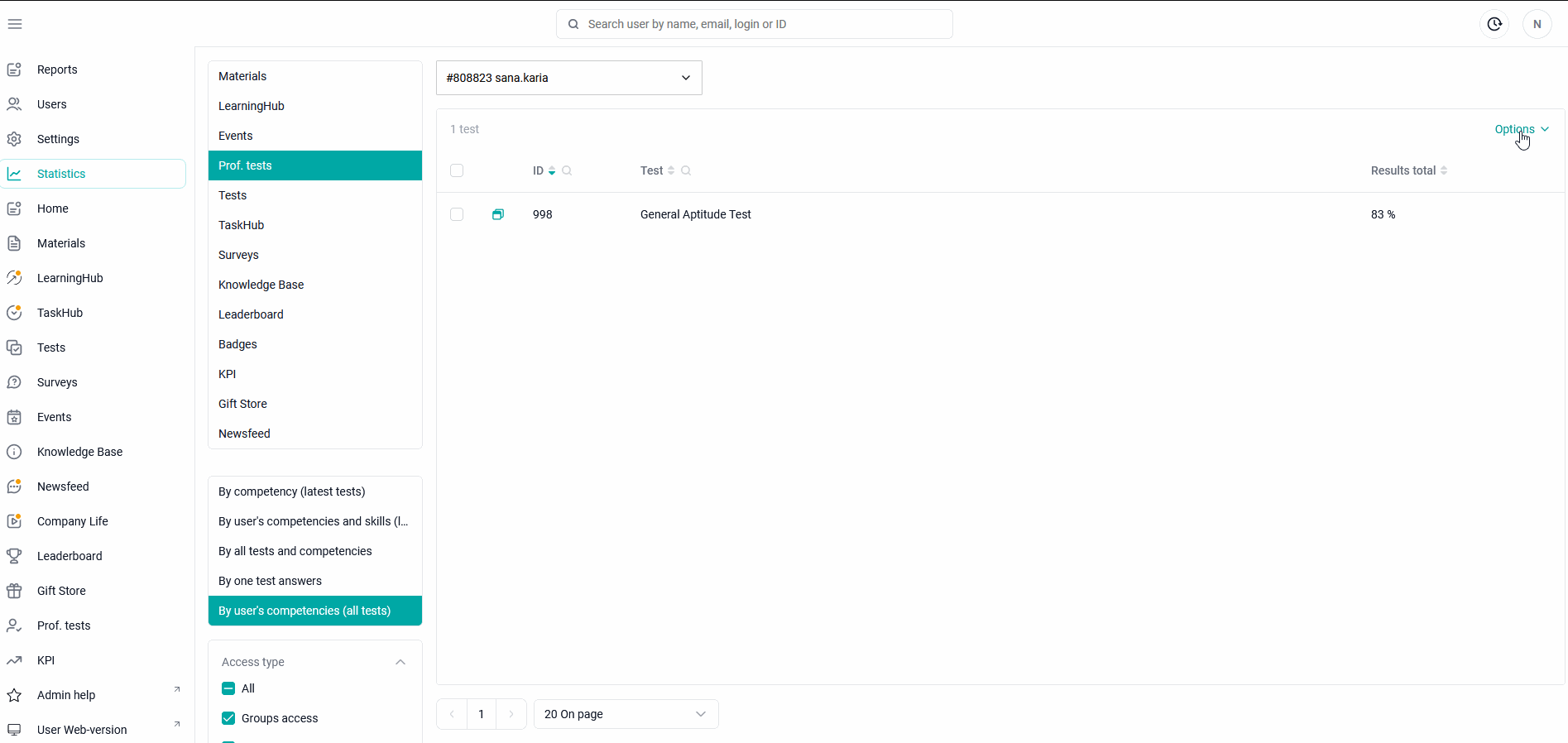Open the user avatar N menu
The image size is (1568, 743).
point(1537,24)
